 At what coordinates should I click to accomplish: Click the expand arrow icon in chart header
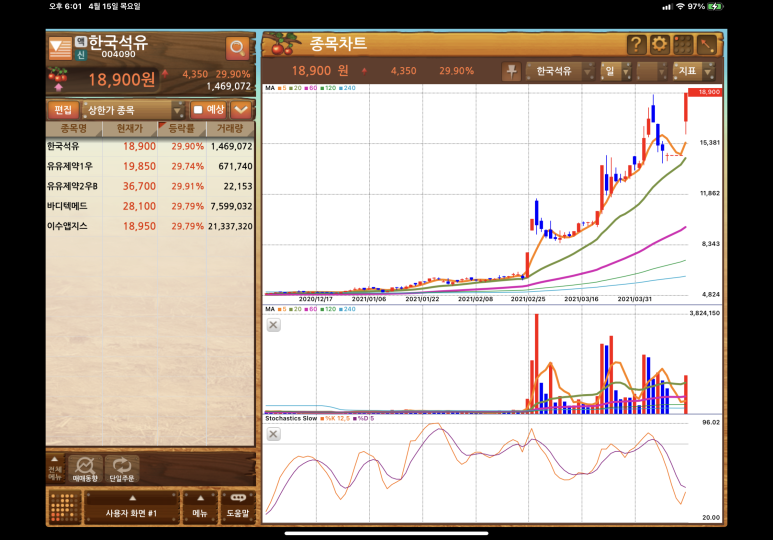(x=706, y=45)
